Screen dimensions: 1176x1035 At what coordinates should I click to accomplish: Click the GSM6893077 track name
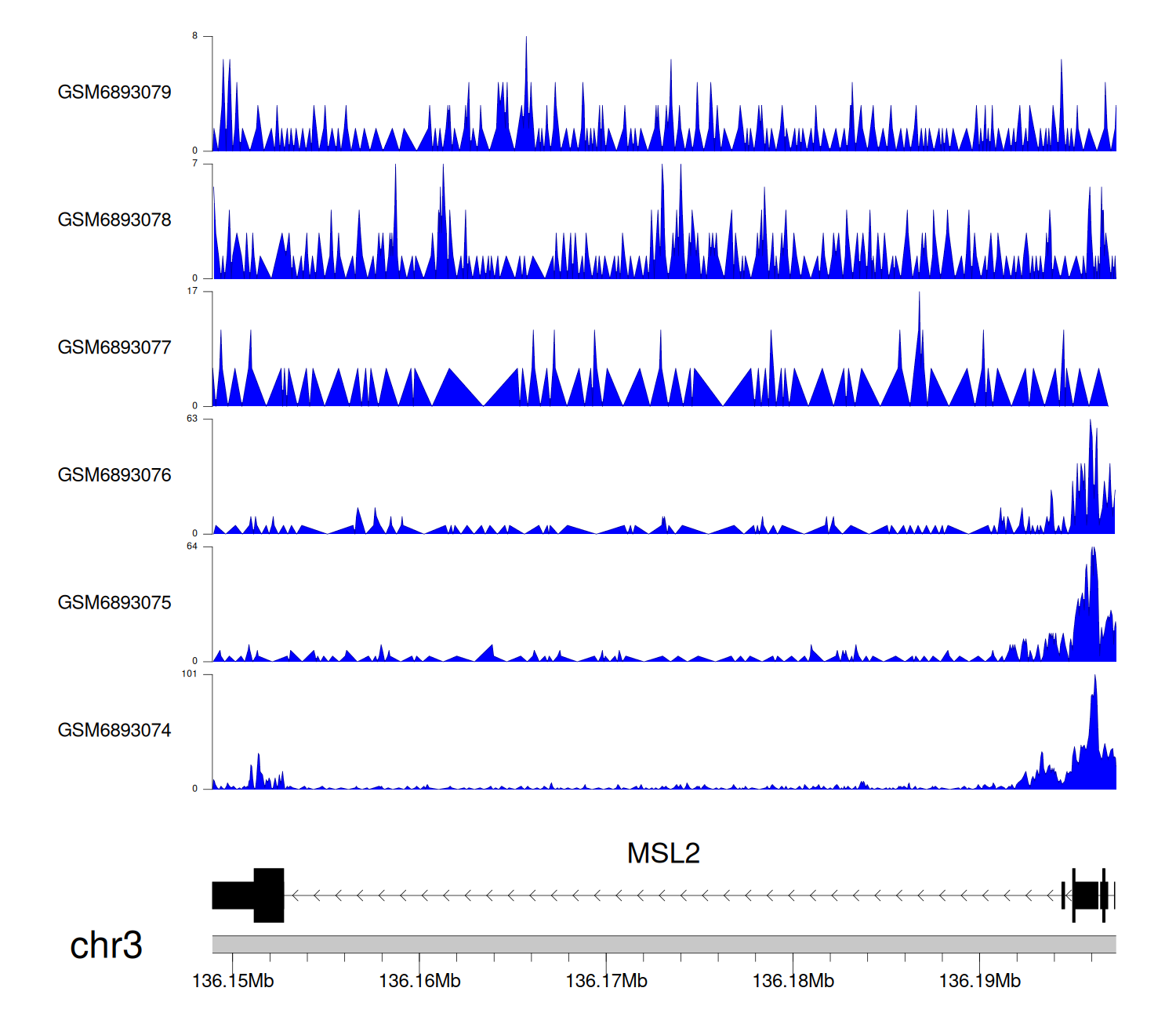114,348
